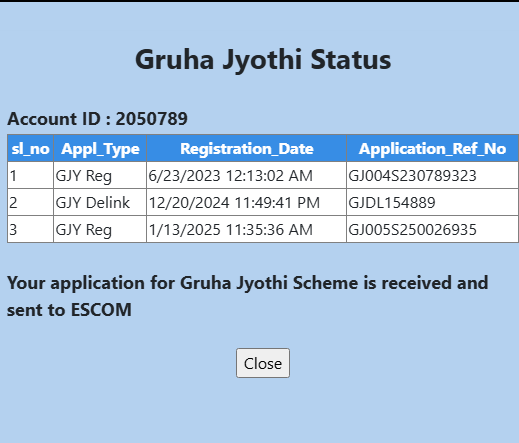
Task: Click the Close button
Action: pyautogui.click(x=263, y=363)
